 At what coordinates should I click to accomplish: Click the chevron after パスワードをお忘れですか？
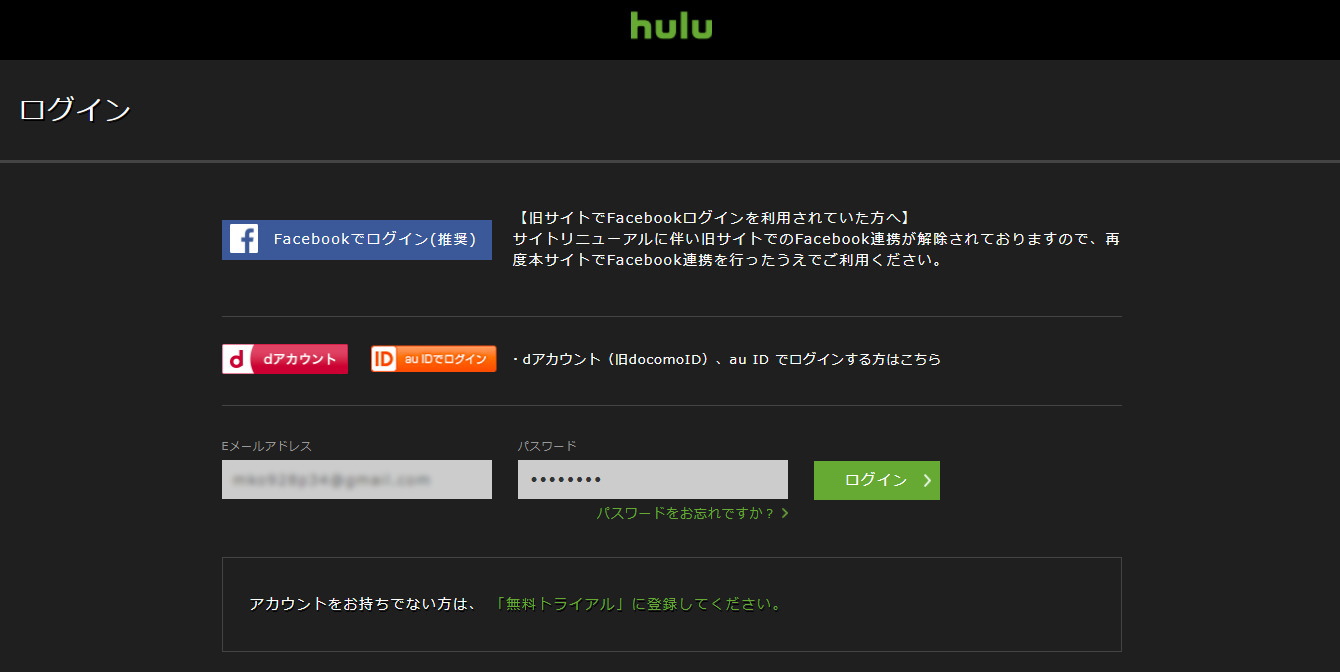click(x=785, y=513)
